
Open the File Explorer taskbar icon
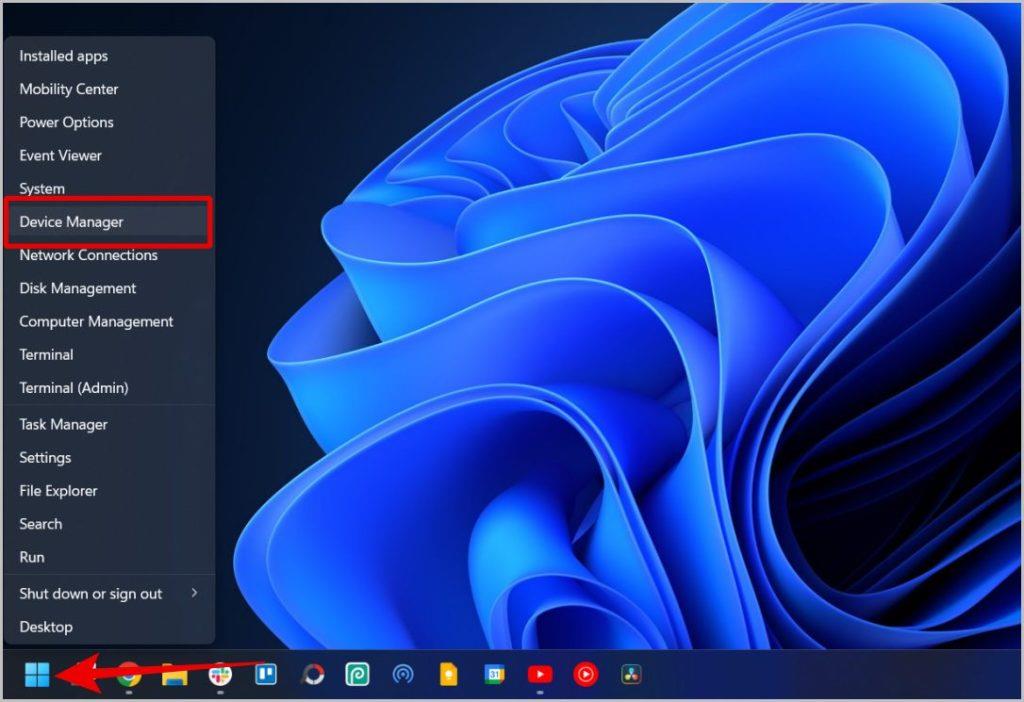(174, 674)
